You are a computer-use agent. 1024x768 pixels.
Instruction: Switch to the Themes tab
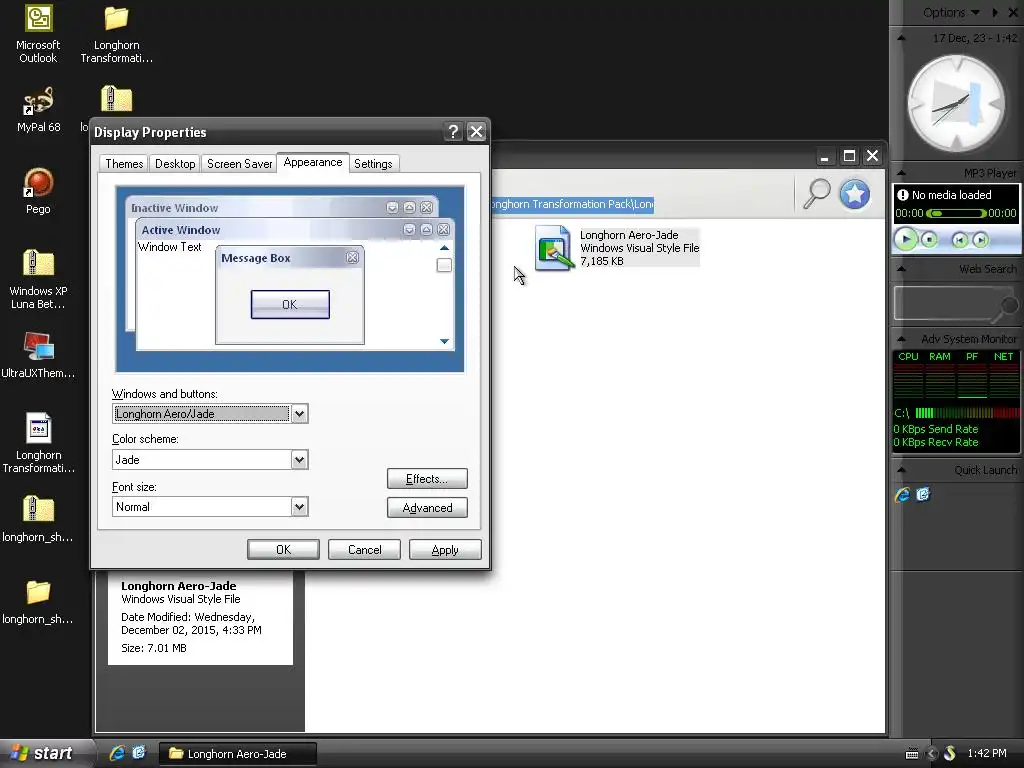pos(124,163)
